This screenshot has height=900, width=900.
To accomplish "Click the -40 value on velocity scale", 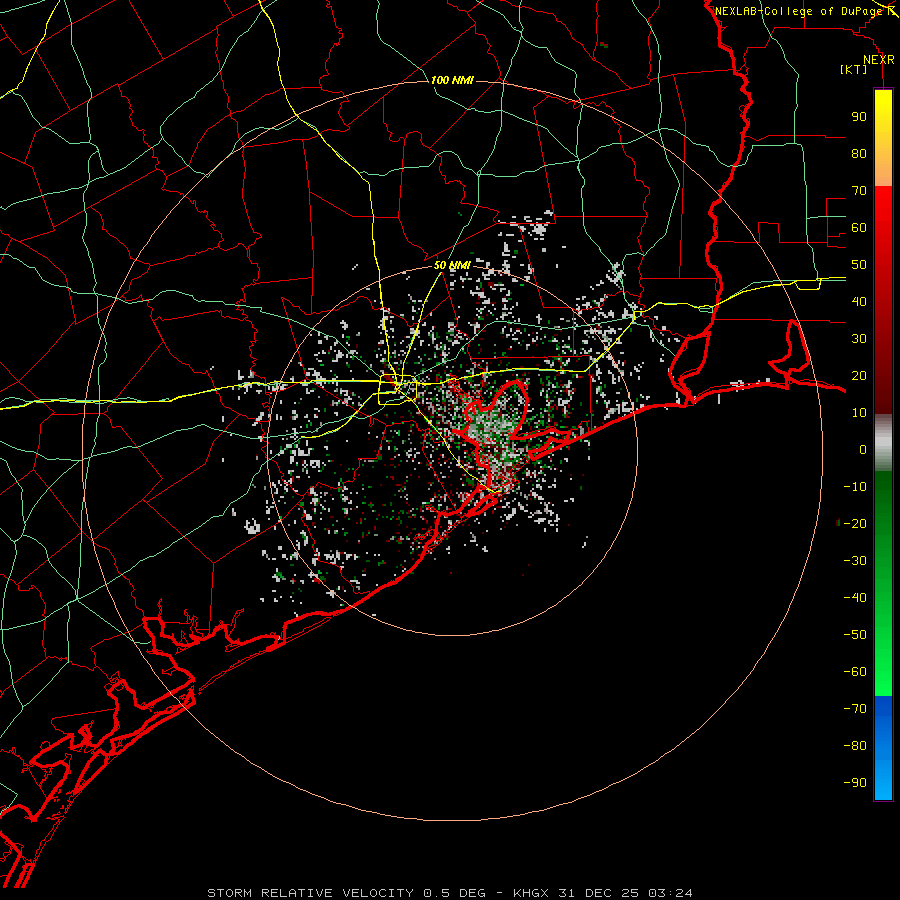I will tap(855, 598).
